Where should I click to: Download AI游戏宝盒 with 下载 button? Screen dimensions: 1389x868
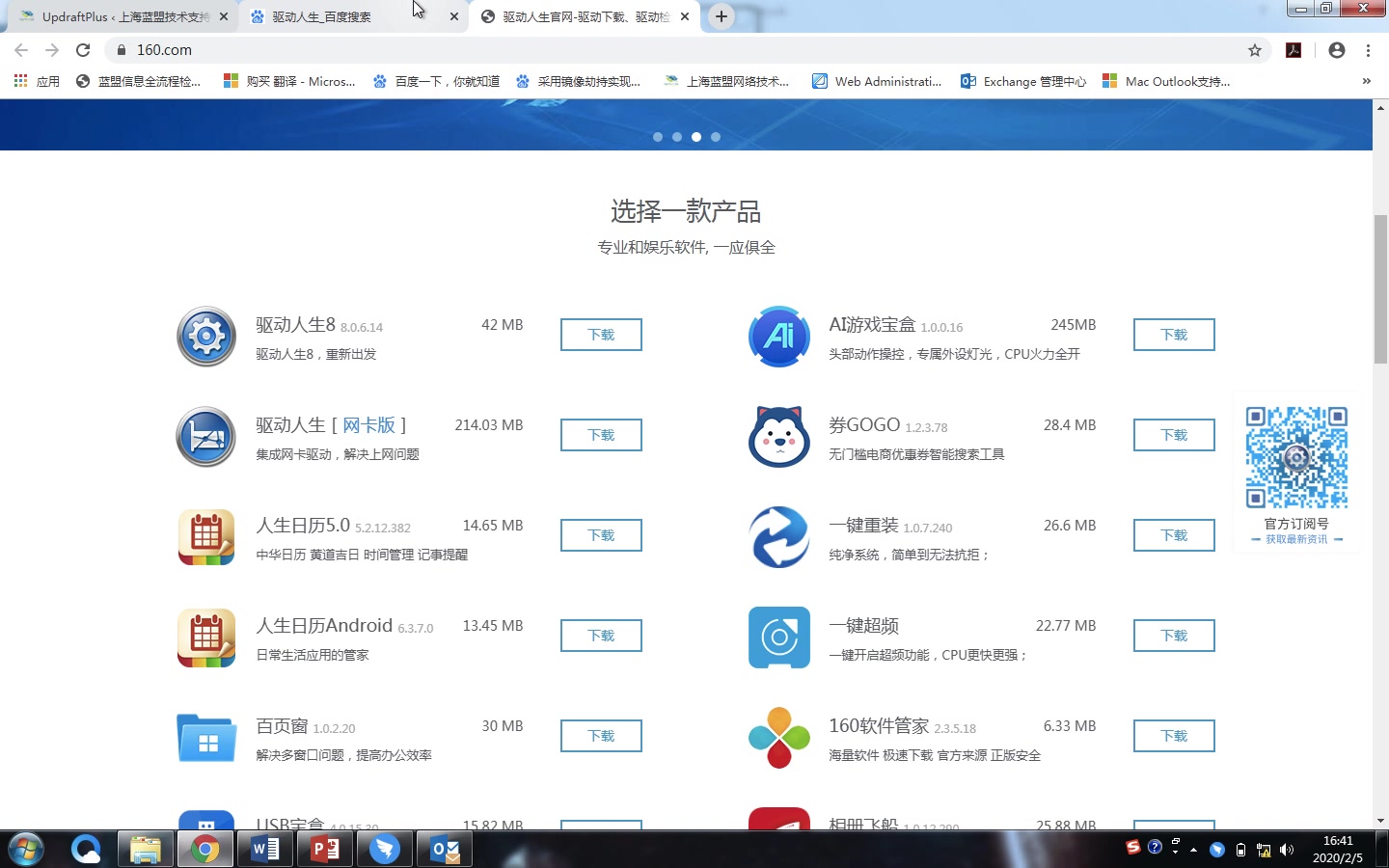1174,335
